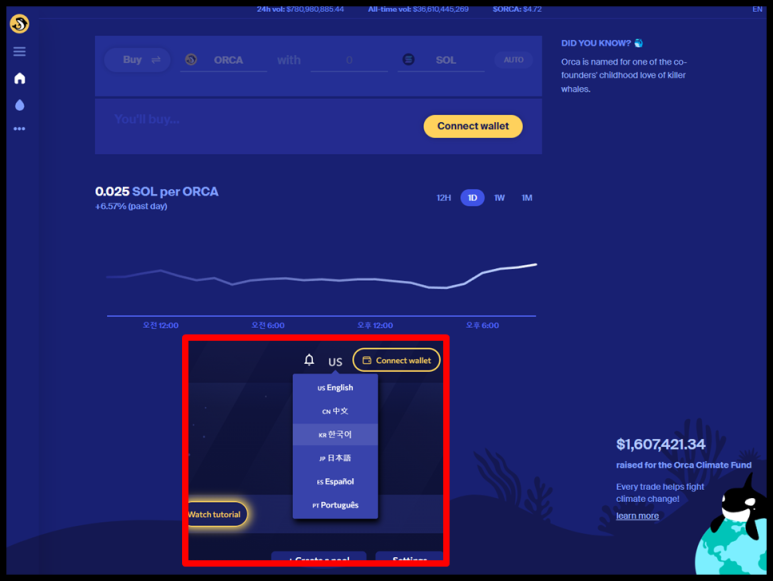Switch chart range to 1W
Image resolution: width=773 pixels, height=581 pixels.
coord(499,198)
